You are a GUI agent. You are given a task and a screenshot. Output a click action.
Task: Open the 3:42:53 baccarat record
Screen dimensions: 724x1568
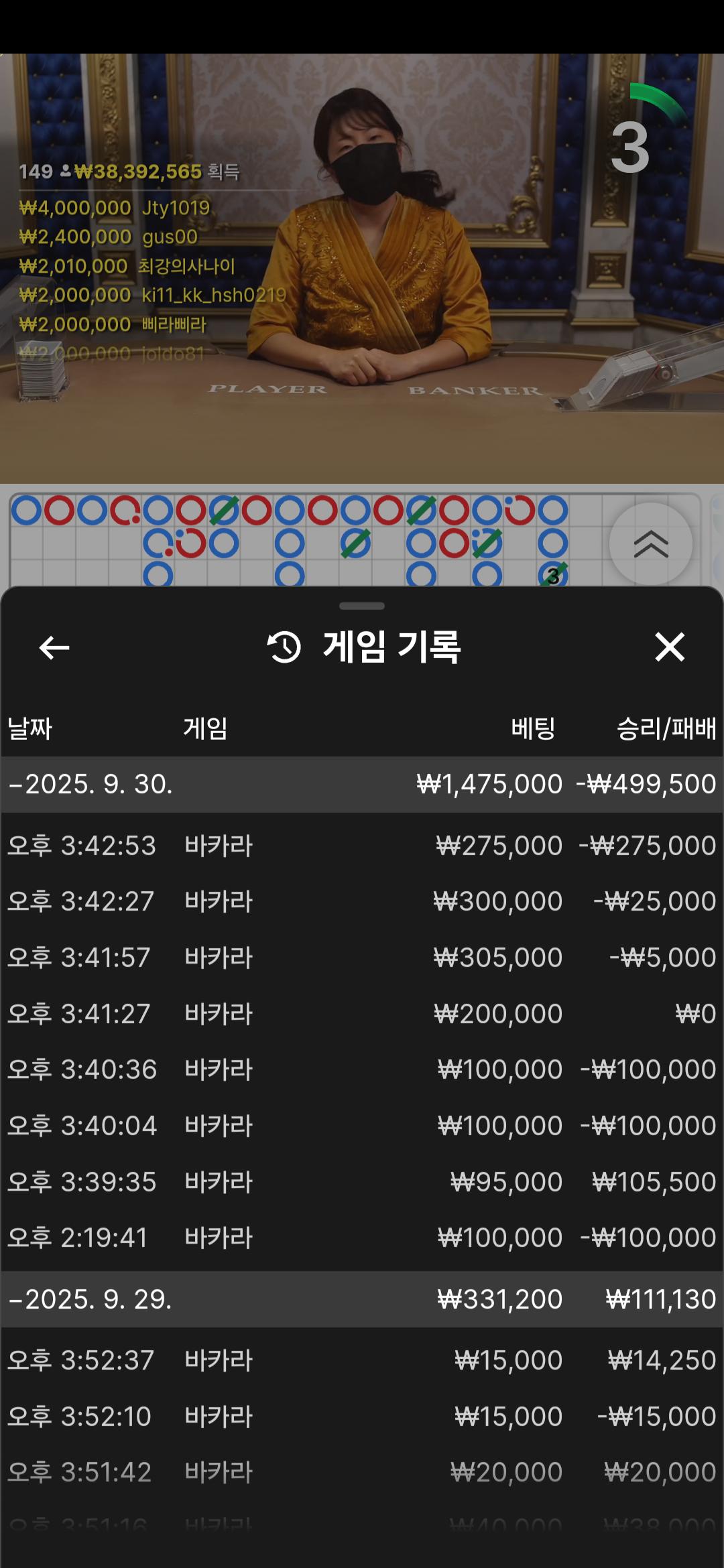pos(362,846)
